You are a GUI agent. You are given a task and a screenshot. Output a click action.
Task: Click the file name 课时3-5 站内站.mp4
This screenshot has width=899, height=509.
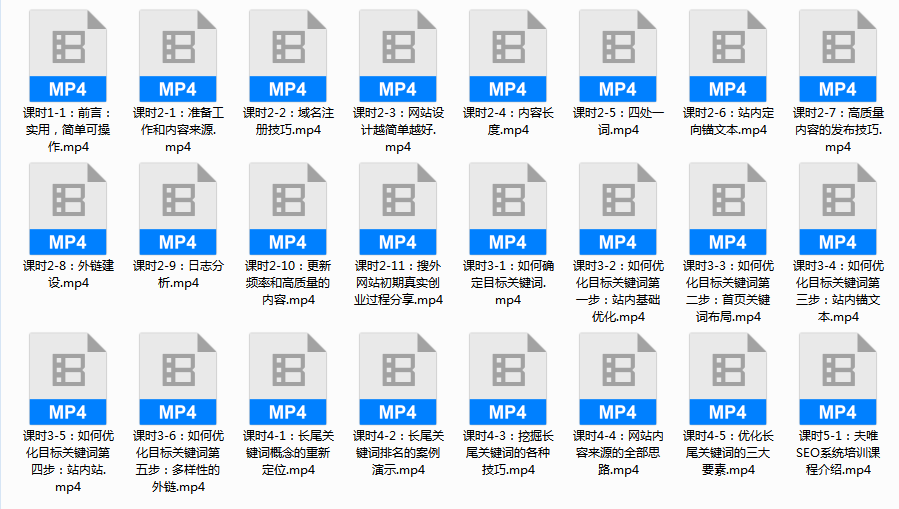pyautogui.click(x=68, y=461)
